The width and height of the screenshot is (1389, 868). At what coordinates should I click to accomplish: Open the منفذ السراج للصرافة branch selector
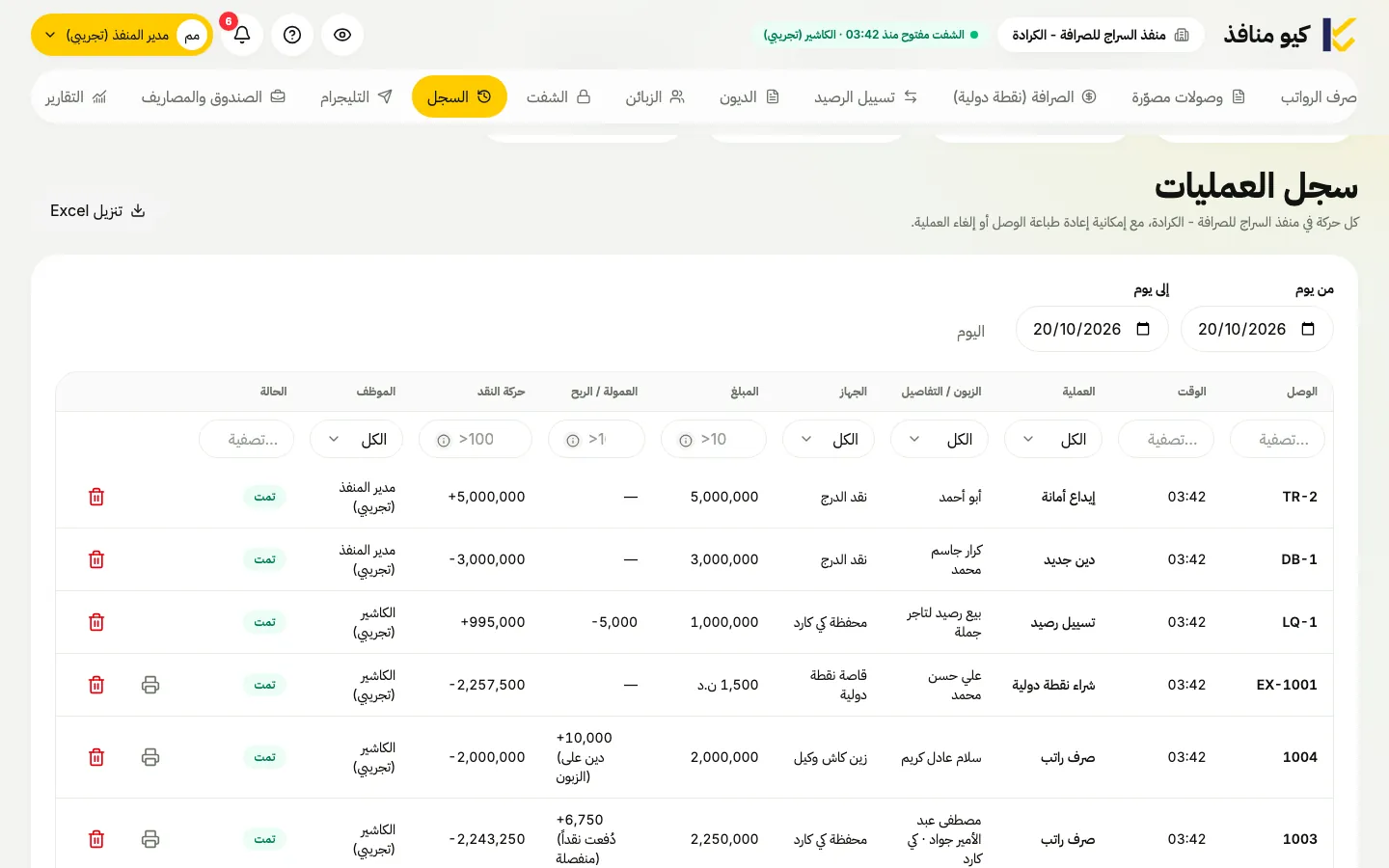[x=1101, y=35]
